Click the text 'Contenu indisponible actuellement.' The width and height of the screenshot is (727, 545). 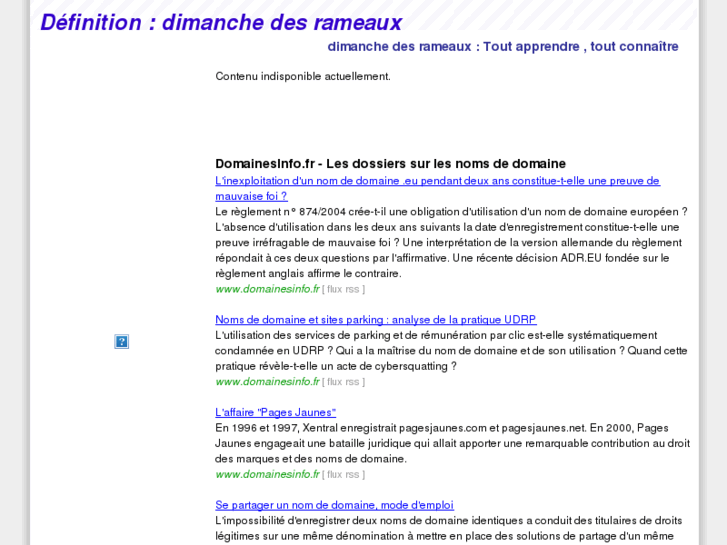pyautogui.click(x=303, y=76)
